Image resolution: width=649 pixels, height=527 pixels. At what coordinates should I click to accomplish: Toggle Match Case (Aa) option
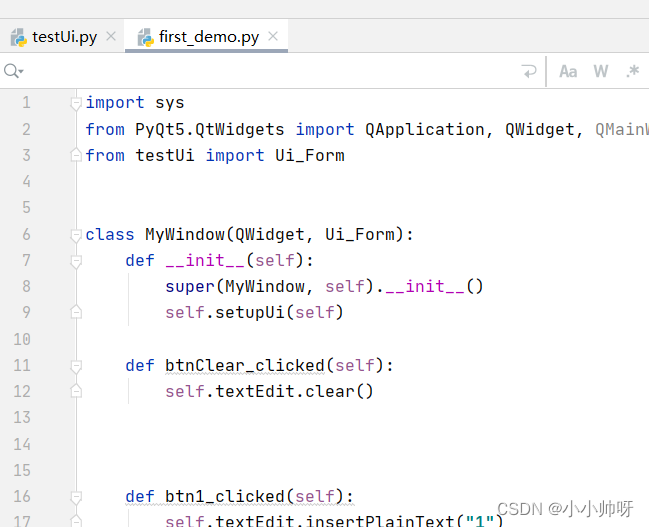568,71
